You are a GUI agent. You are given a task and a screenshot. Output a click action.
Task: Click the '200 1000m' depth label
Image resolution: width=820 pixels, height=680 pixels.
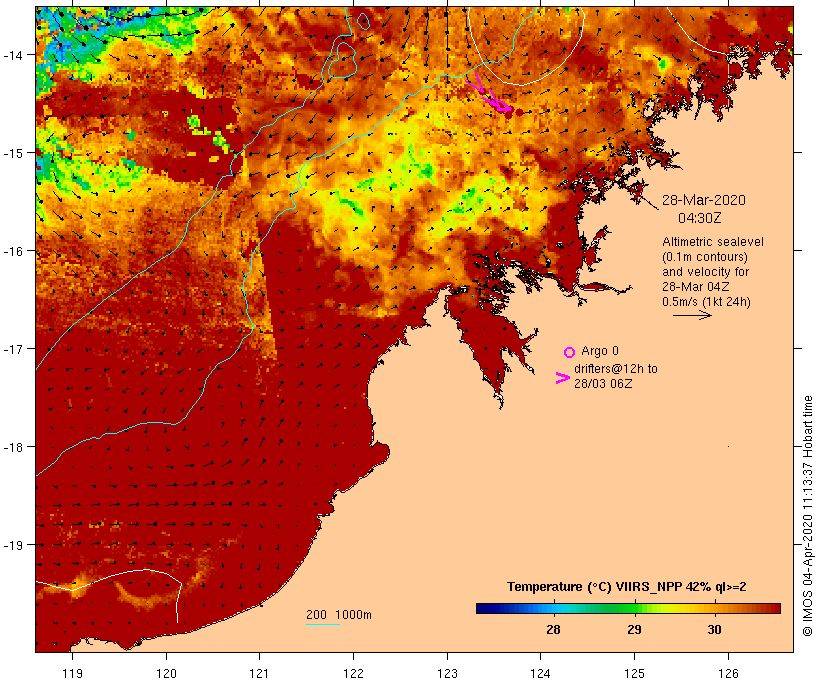click(339, 615)
